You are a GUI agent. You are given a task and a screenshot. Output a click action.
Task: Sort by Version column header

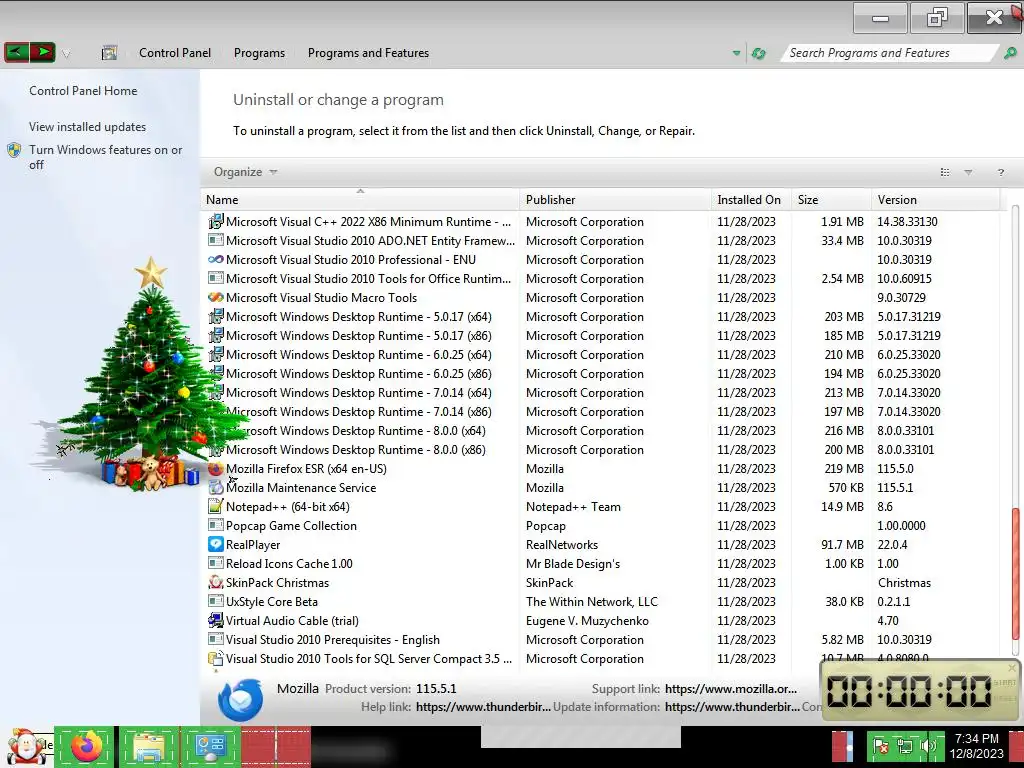[x=935, y=200]
